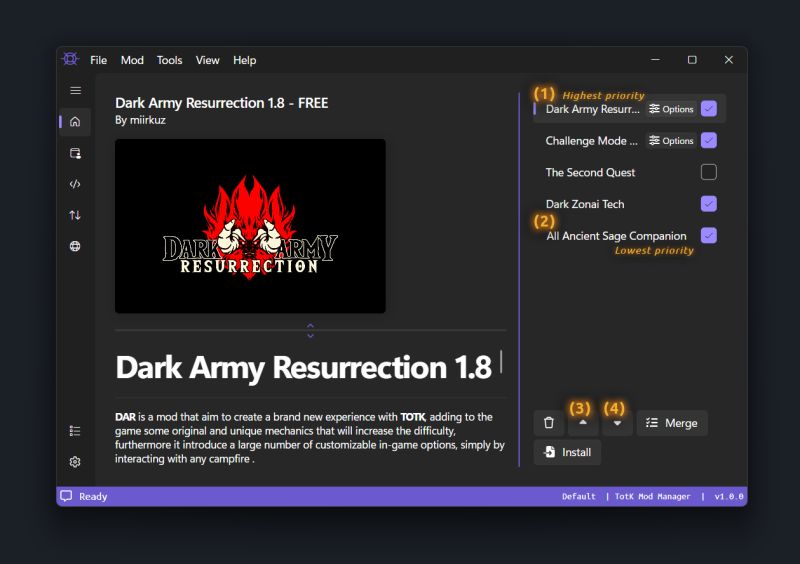800x564 pixels.
Task: Open the View menu
Action: pyautogui.click(x=208, y=60)
